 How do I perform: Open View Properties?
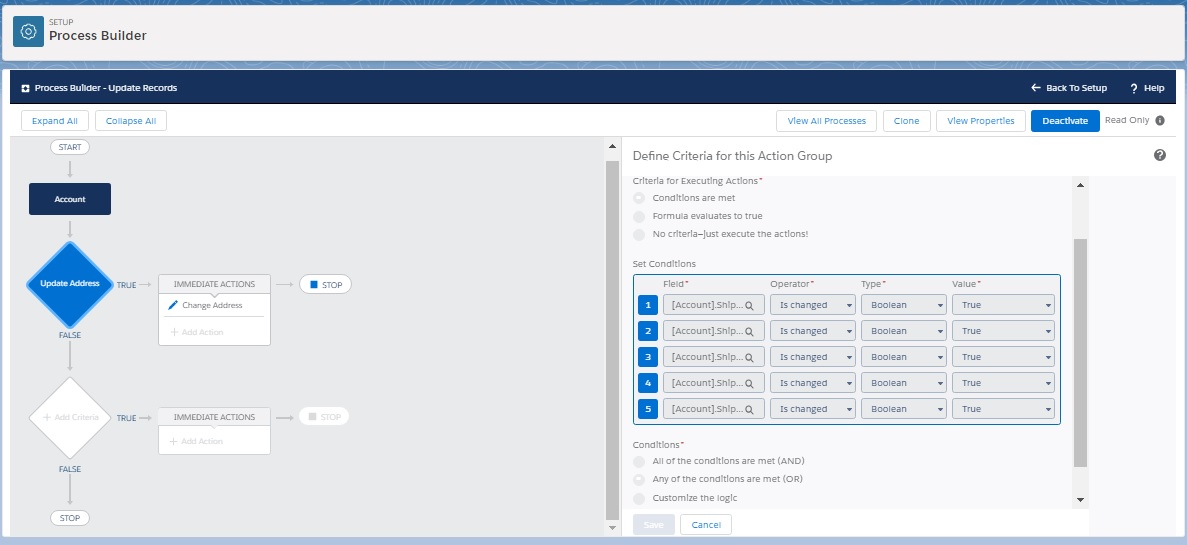(x=980, y=121)
